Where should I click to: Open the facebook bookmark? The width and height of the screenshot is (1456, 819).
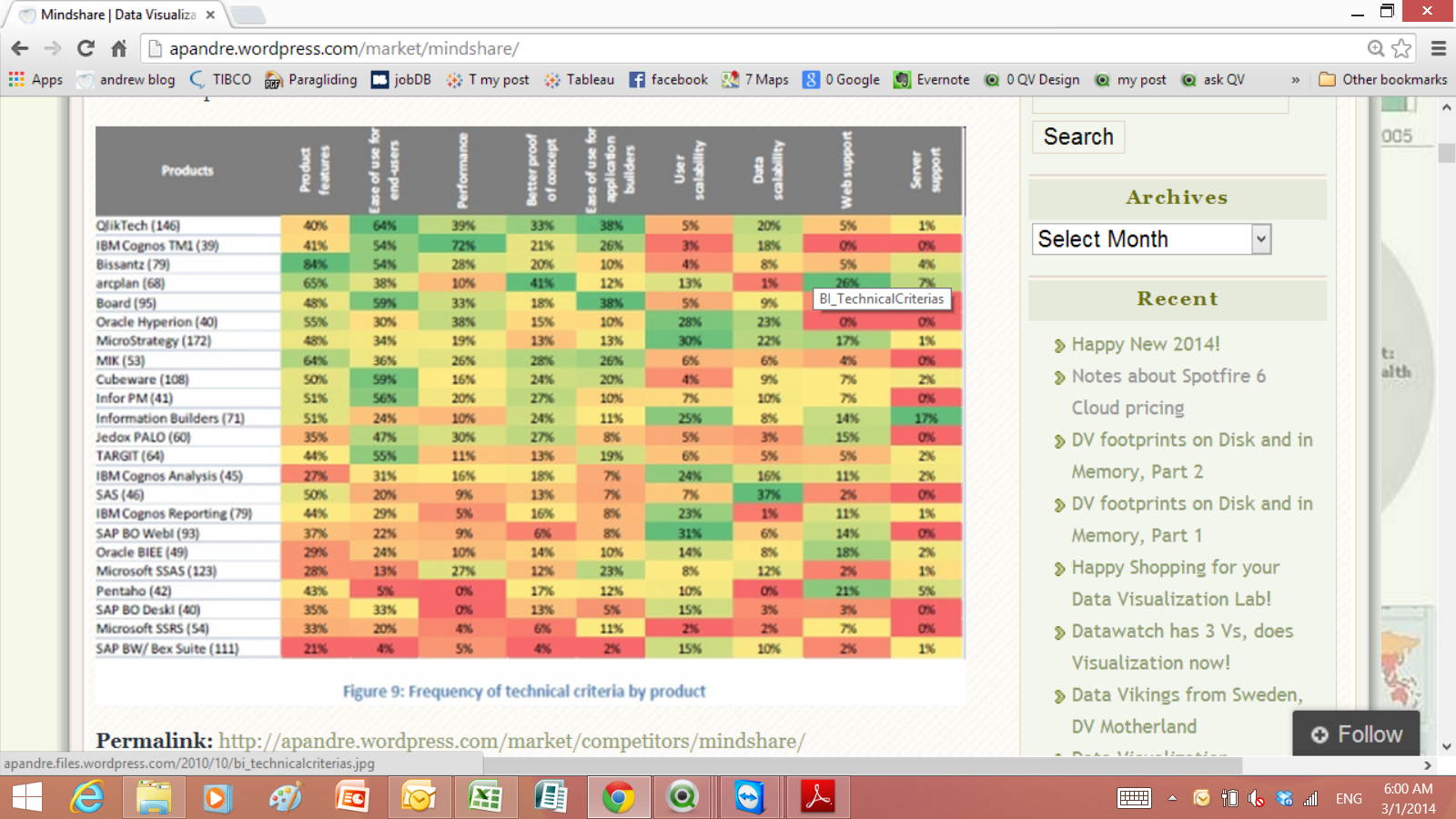click(x=669, y=80)
